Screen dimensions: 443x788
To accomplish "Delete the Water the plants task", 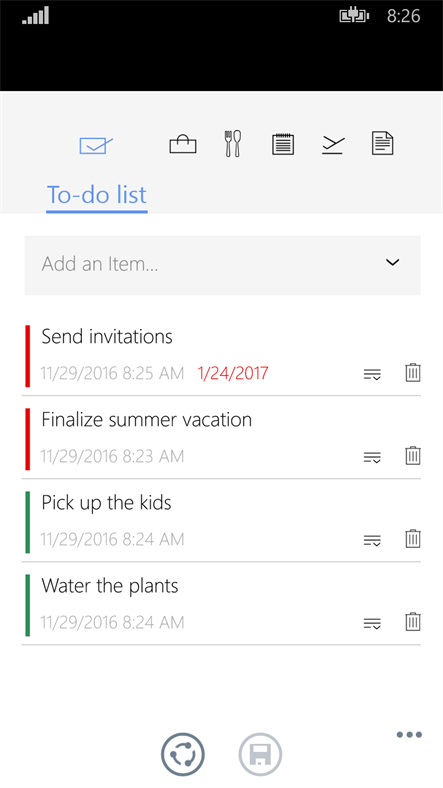I will click(413, 622).
